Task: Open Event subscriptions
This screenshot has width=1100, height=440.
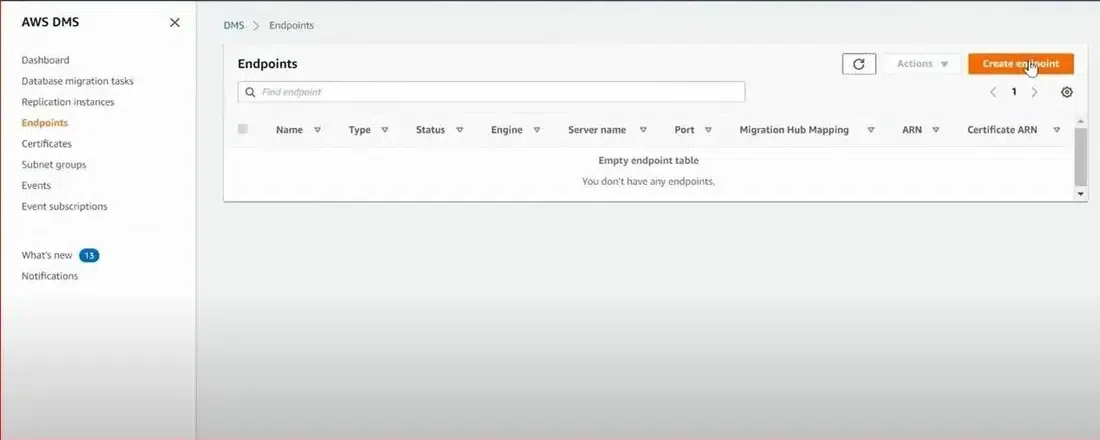Action: [x=64, y=207]
